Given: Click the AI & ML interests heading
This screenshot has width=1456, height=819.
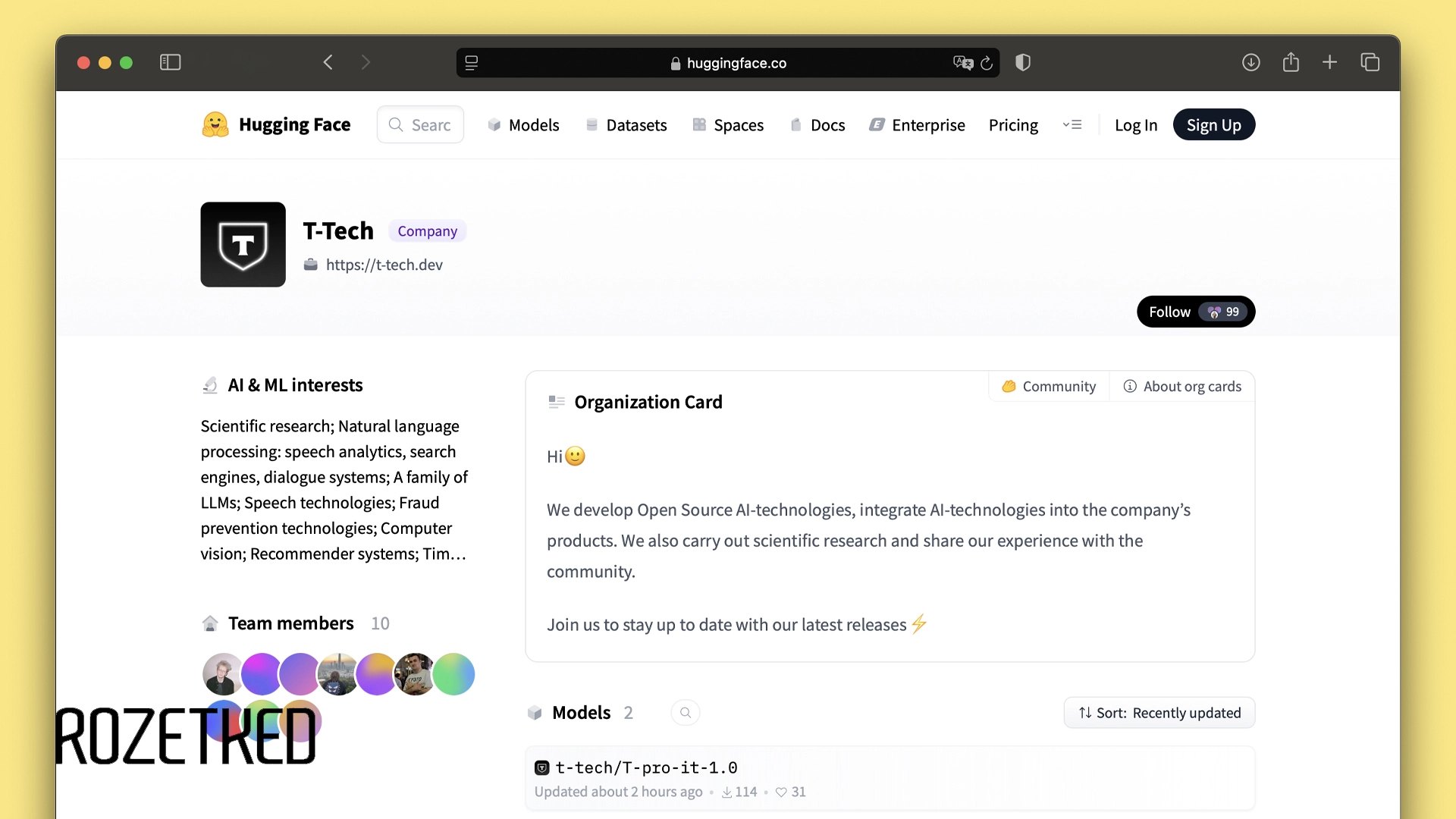Looking at the screenshot, I should click(295, 385).
